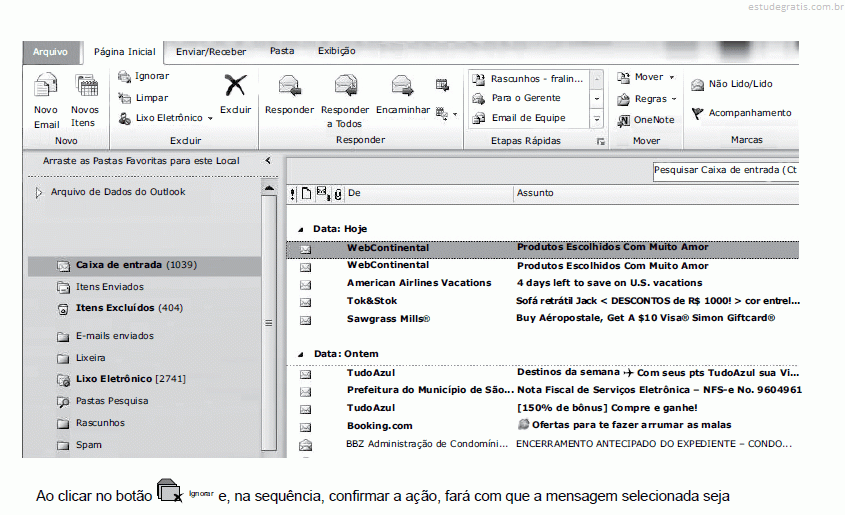Switch to the Página Inicial tab
Image resolution: width=845 pixels, height=515 pixels.
pos(124,52)
